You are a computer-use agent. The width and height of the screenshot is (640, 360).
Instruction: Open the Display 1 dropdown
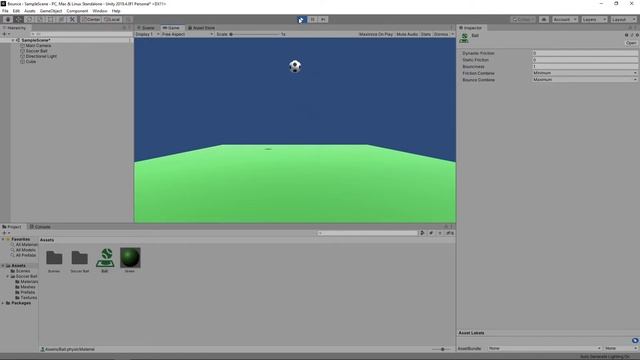[147, 34]
